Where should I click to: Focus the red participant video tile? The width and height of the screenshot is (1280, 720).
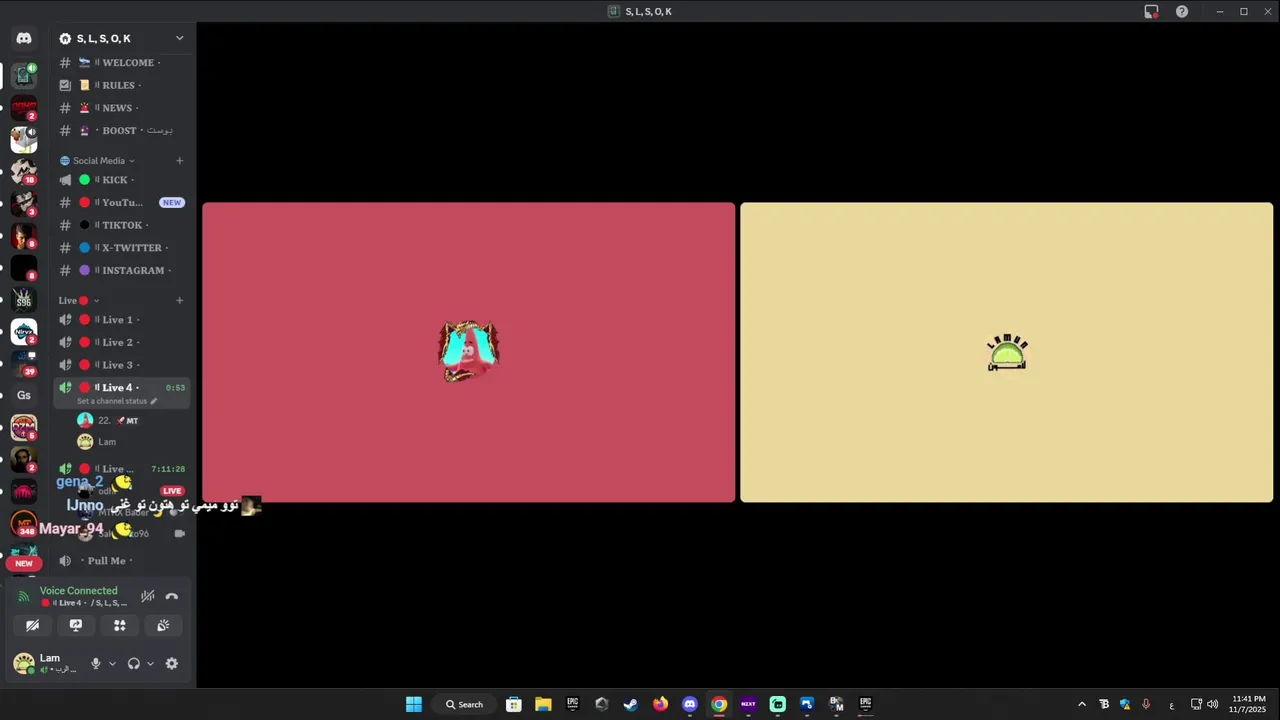[x=469, y=352]
